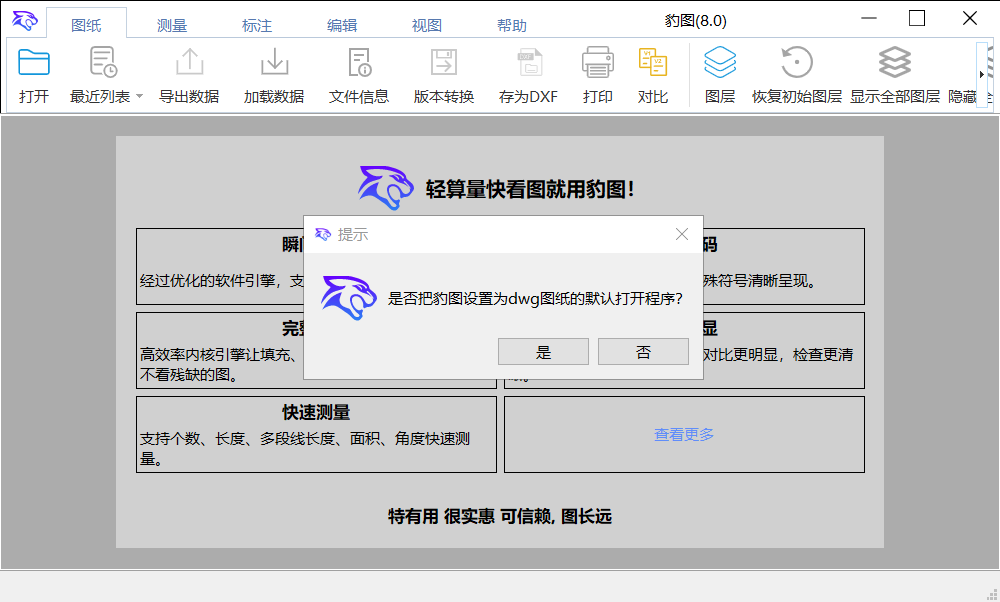Image resolution: width=1000 pixels, height=602 pixels.
Task: Click the 查看更多 see more link
Action: 683,434
